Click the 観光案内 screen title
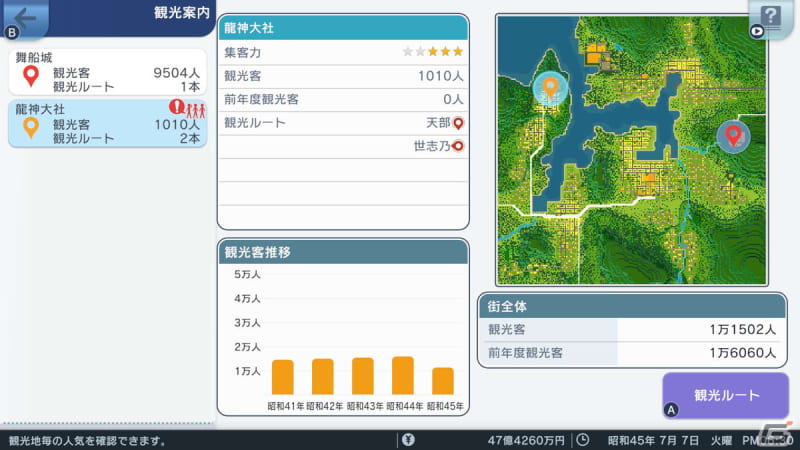This screenshot has height=450, width=800. click(x=182, y=13)
